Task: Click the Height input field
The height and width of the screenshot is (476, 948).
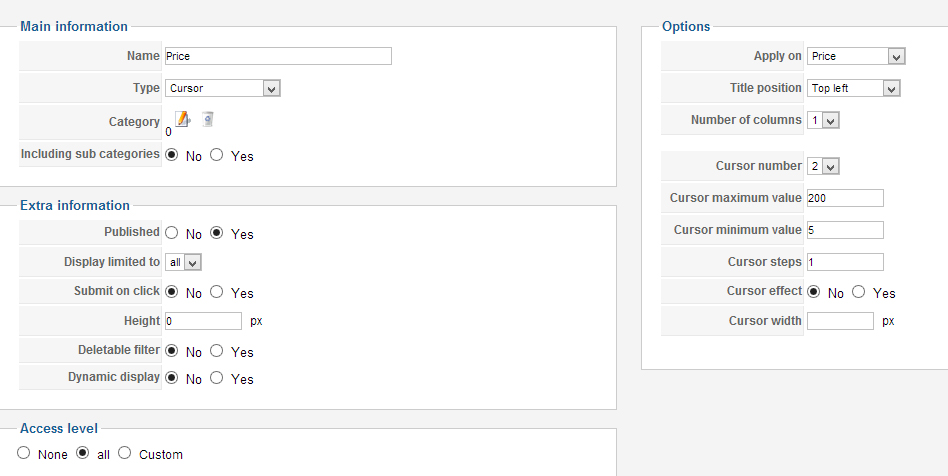Action: click(203, 321)
